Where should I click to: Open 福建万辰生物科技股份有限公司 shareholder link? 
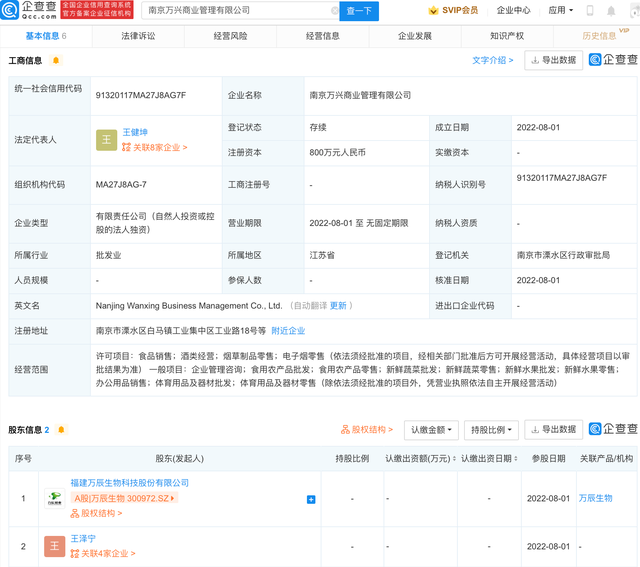coord(130,483)
